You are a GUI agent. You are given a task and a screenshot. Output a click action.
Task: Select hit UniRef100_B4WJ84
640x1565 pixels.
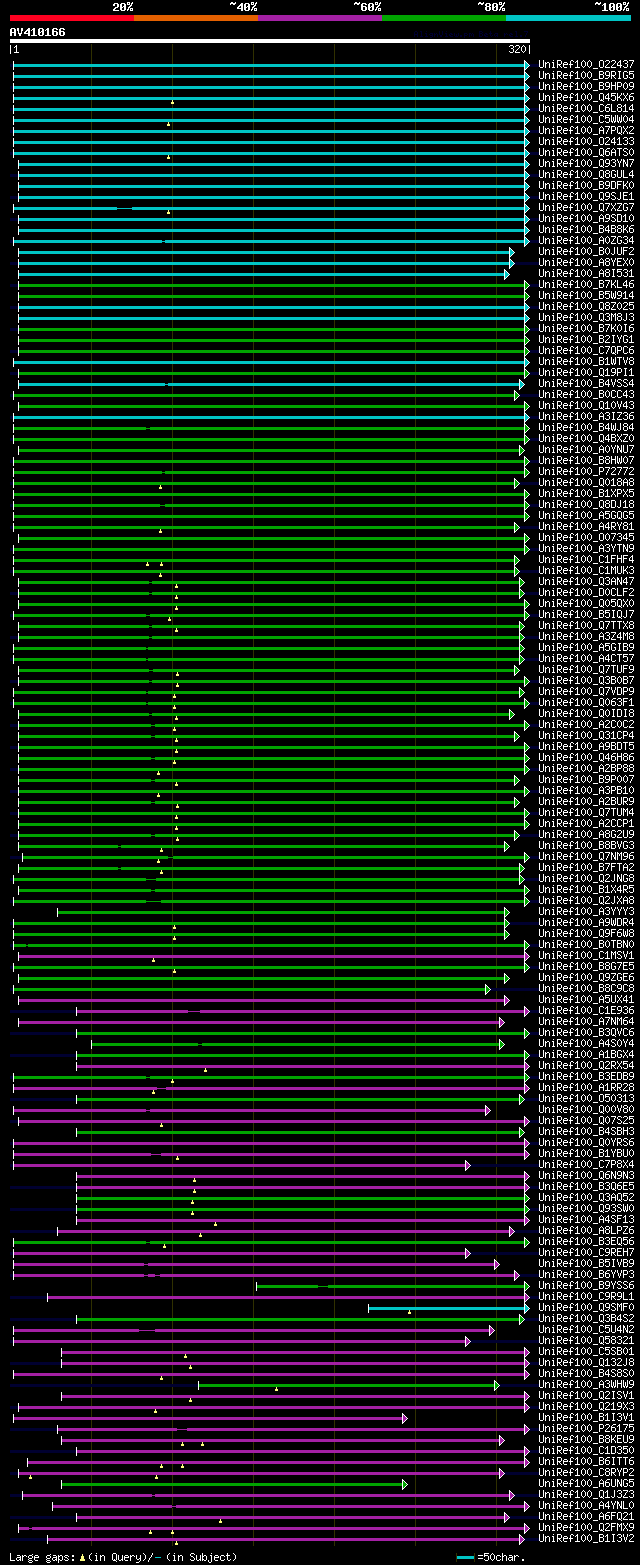pyautogui.click(x=586, y=427)
